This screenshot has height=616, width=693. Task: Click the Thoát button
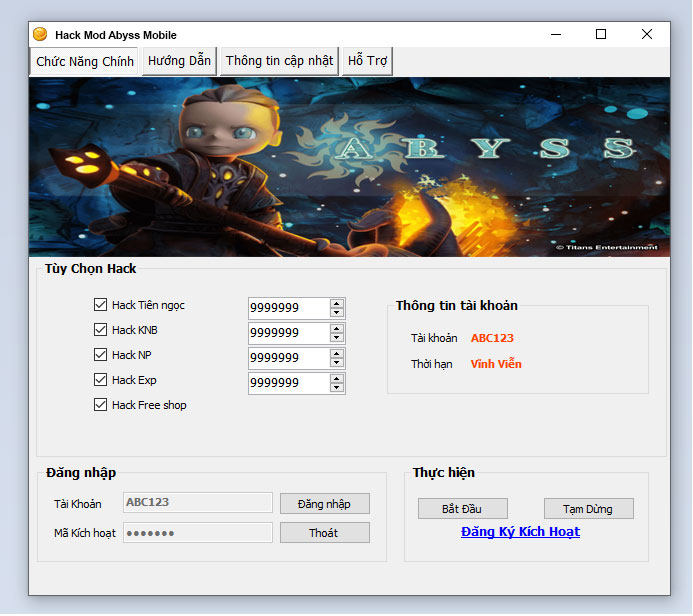pyautogui.click(x=324, y=533)
